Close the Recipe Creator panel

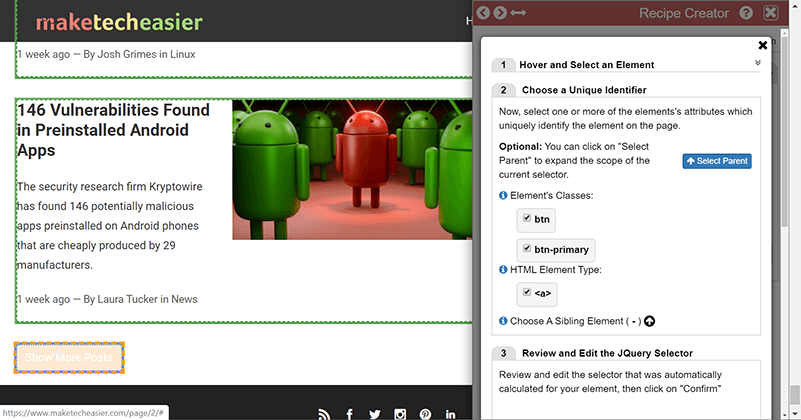coord(771,13)
